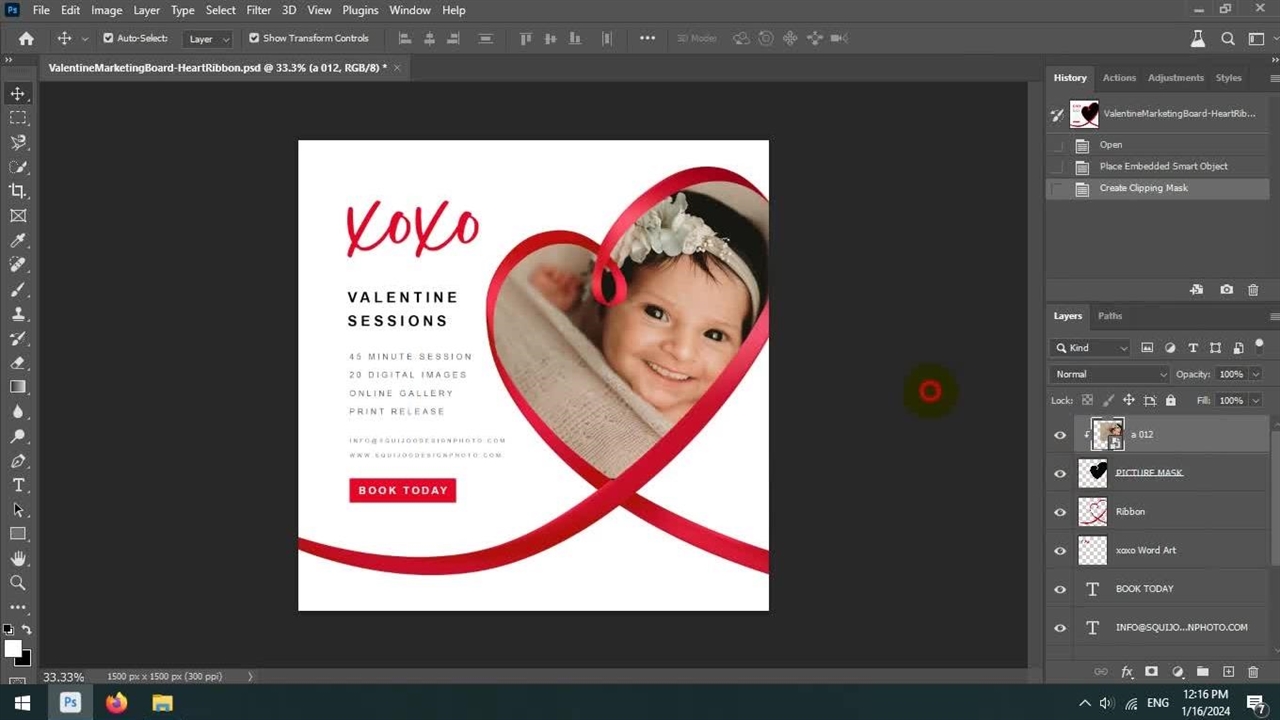This screenshot has height=720, width=1280.
Task: Hide the Ribbon layer
Action: pos(1060,512)
